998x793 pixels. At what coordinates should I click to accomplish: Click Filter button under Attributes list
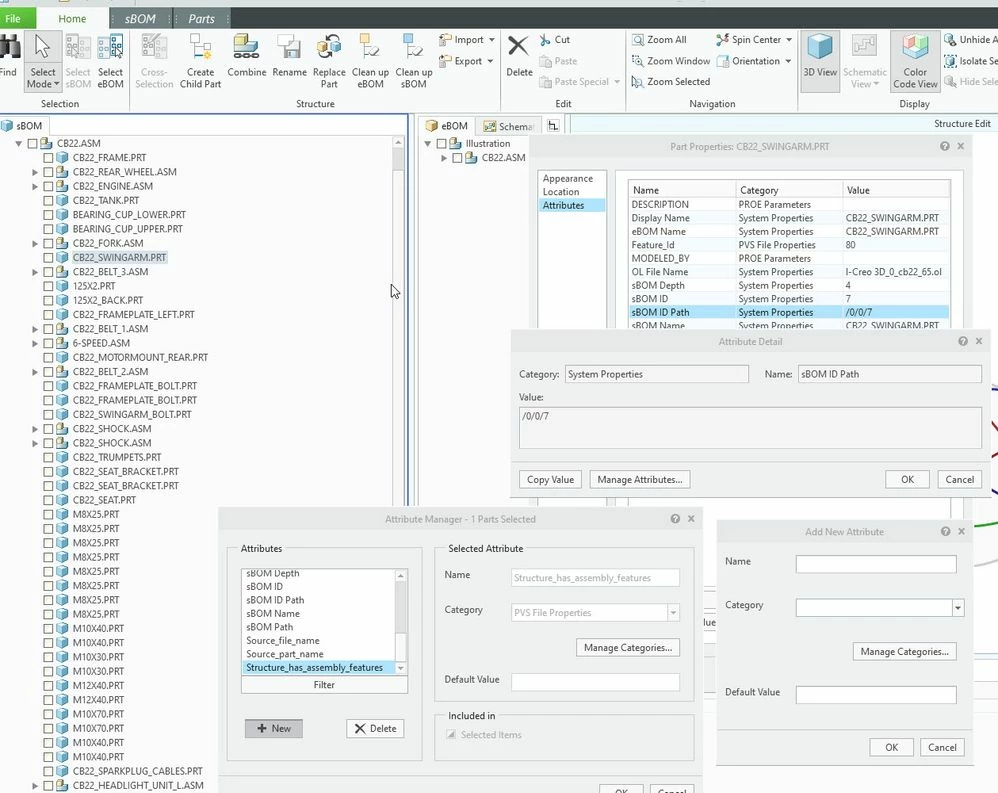coord(324,685)
